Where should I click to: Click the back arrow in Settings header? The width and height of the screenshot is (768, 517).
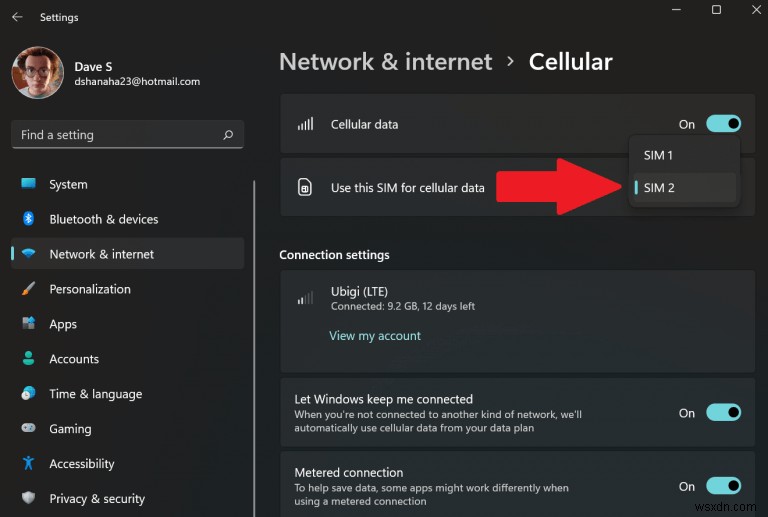[17, 17]
